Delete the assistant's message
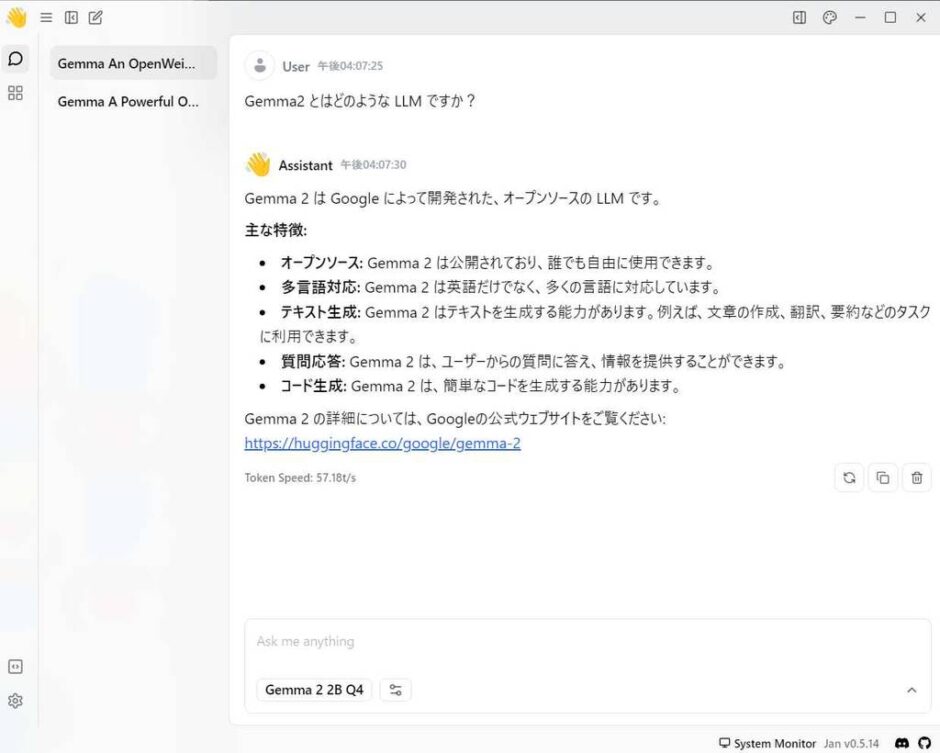This screenshot has width=940, height=753. point(916,477)
